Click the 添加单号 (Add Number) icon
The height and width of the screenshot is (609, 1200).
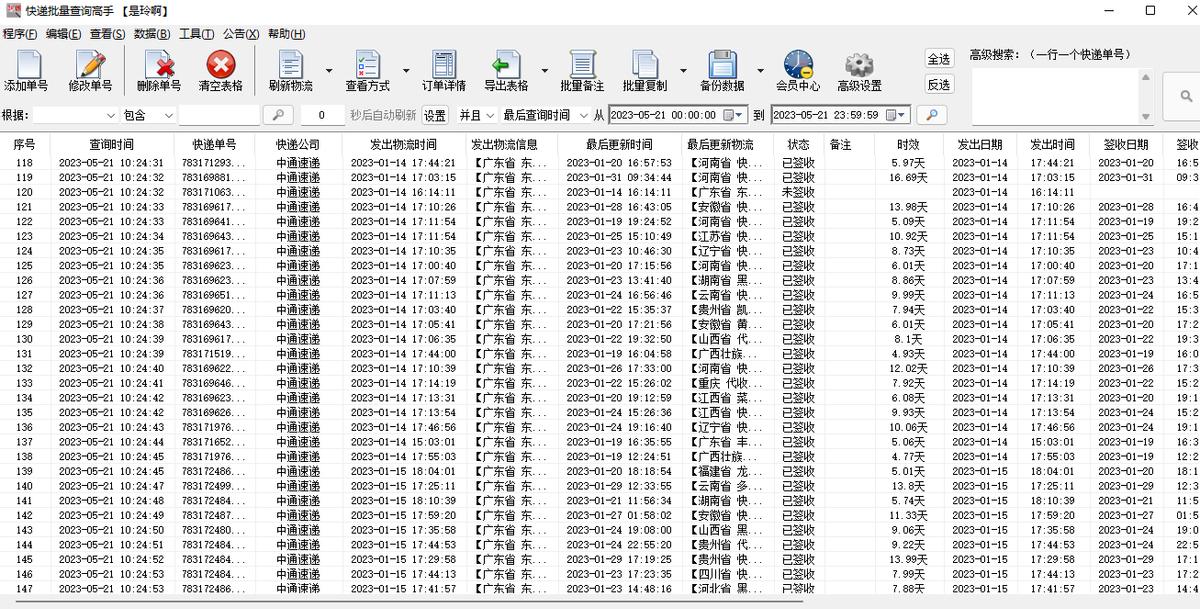[x=27, y=67]
